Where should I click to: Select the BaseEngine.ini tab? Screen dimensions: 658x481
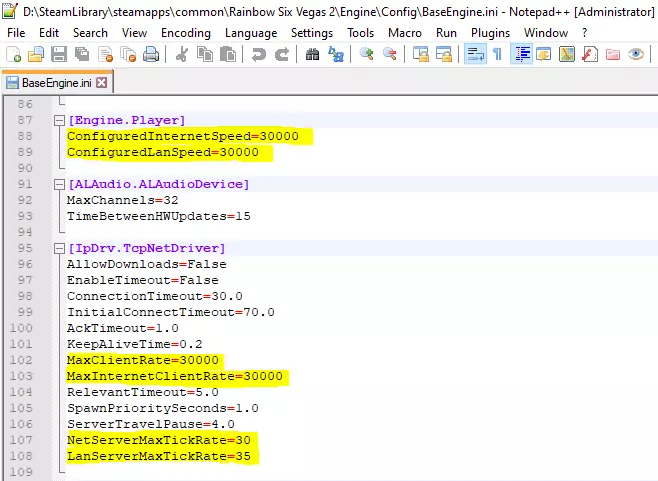pyautogui.click(x=57, y=83)
